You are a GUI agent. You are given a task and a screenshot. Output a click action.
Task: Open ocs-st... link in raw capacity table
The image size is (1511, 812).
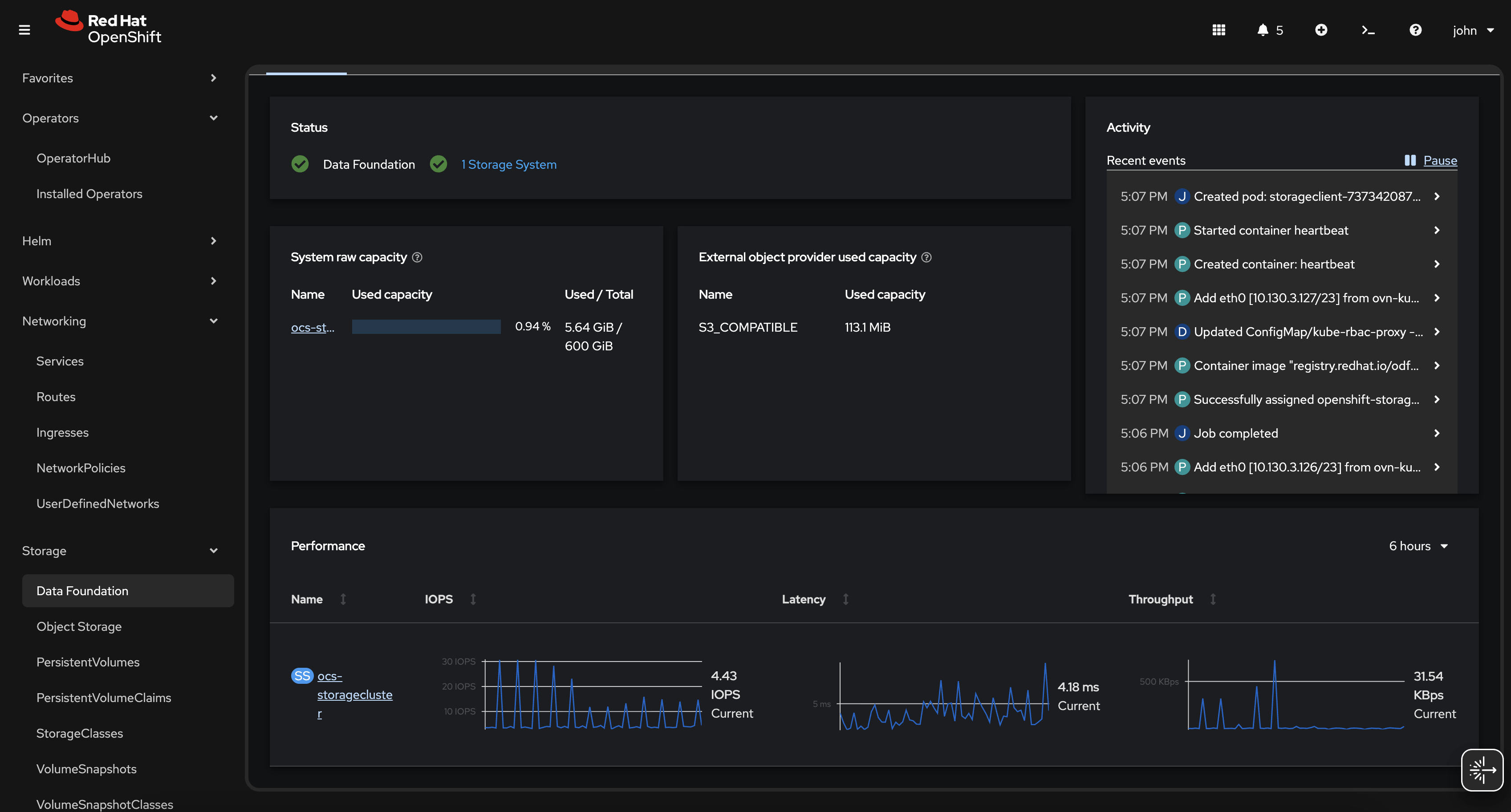[x=313, y=327]
